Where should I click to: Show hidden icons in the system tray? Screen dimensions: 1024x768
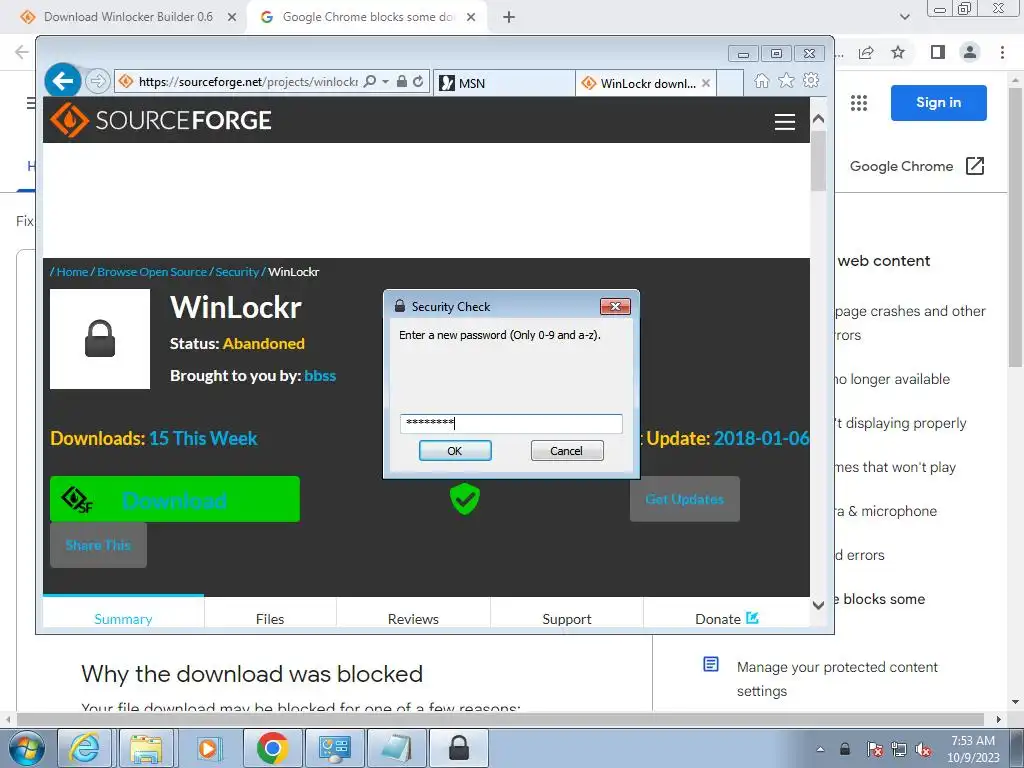(x=820, y=749)
